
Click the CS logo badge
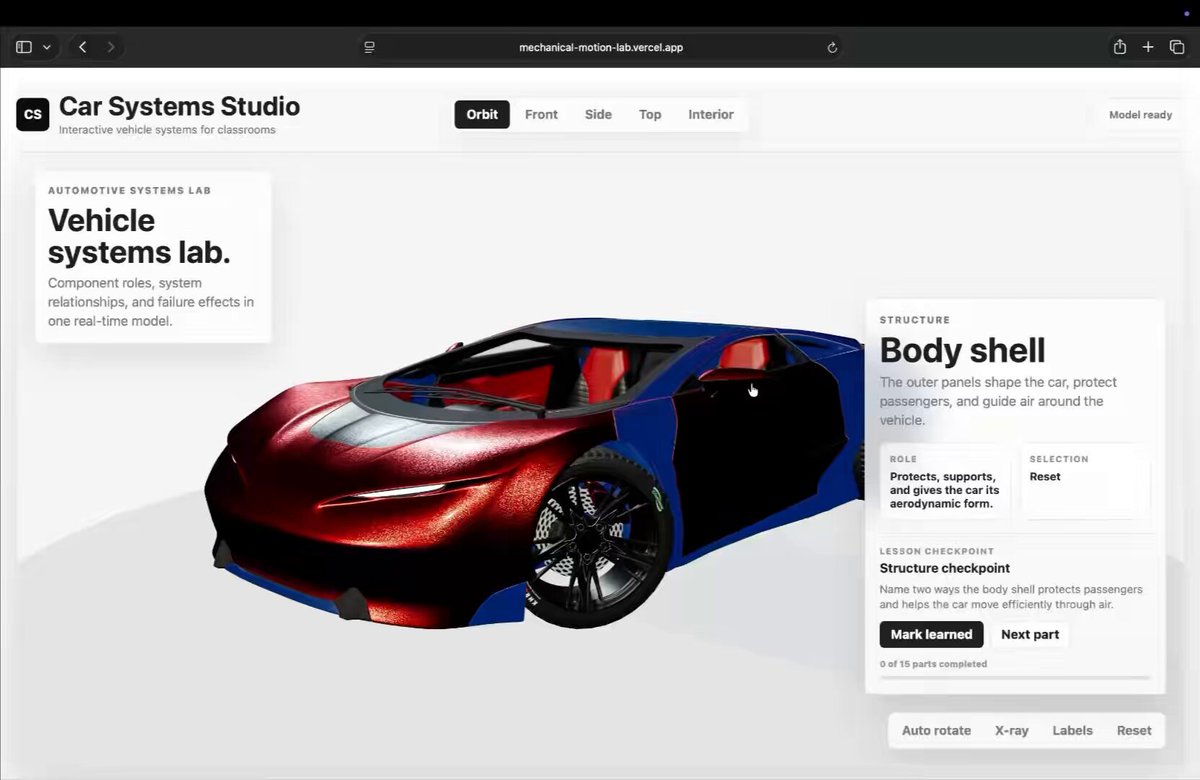click(33, 114)
